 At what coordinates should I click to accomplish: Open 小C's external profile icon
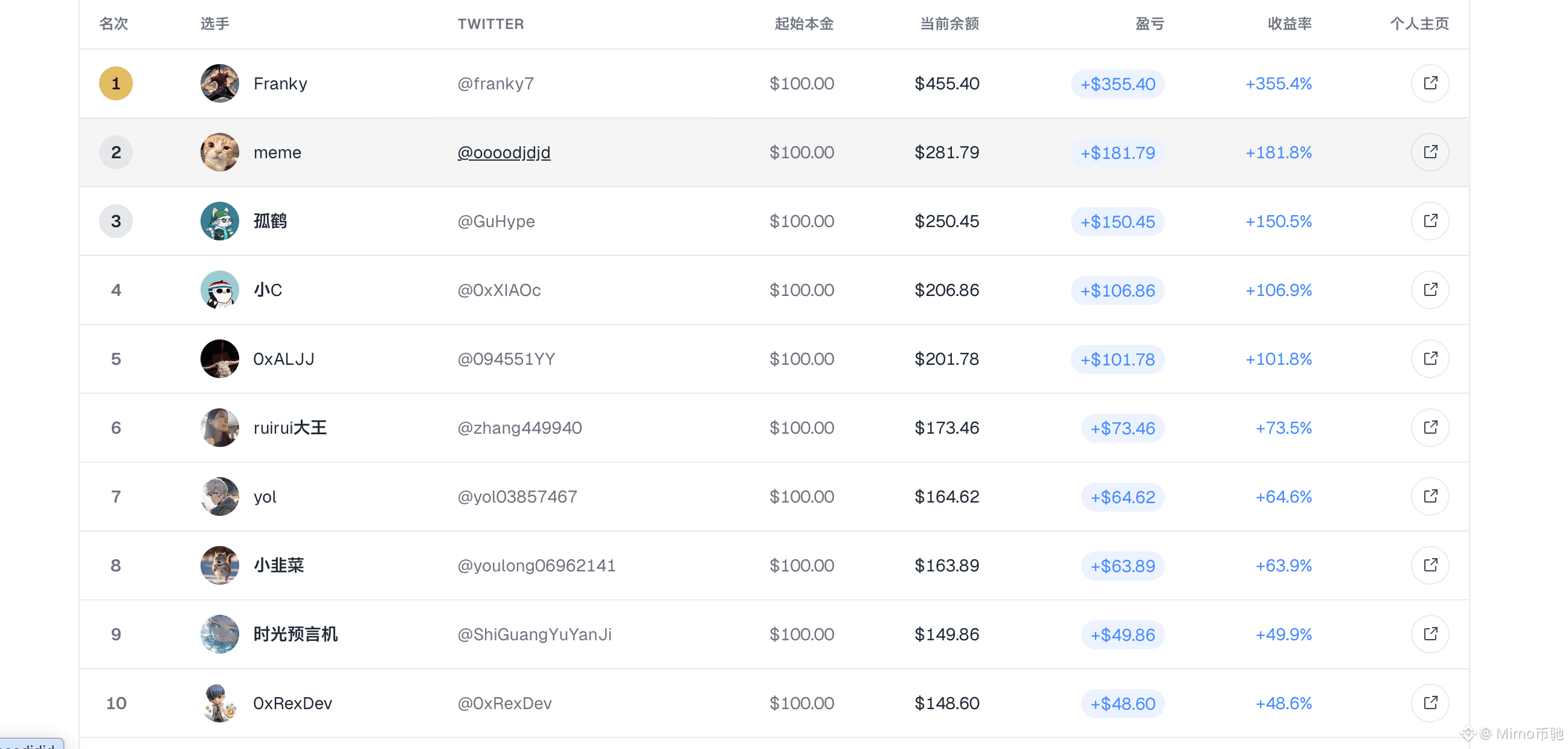(x=1430, y=290)
